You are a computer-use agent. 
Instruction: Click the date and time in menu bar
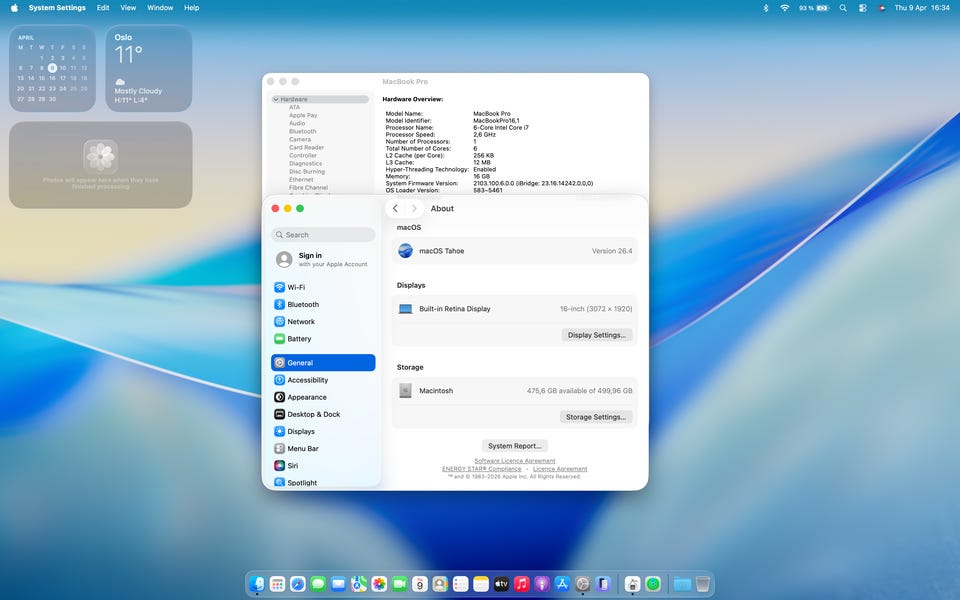pos(921,8)
